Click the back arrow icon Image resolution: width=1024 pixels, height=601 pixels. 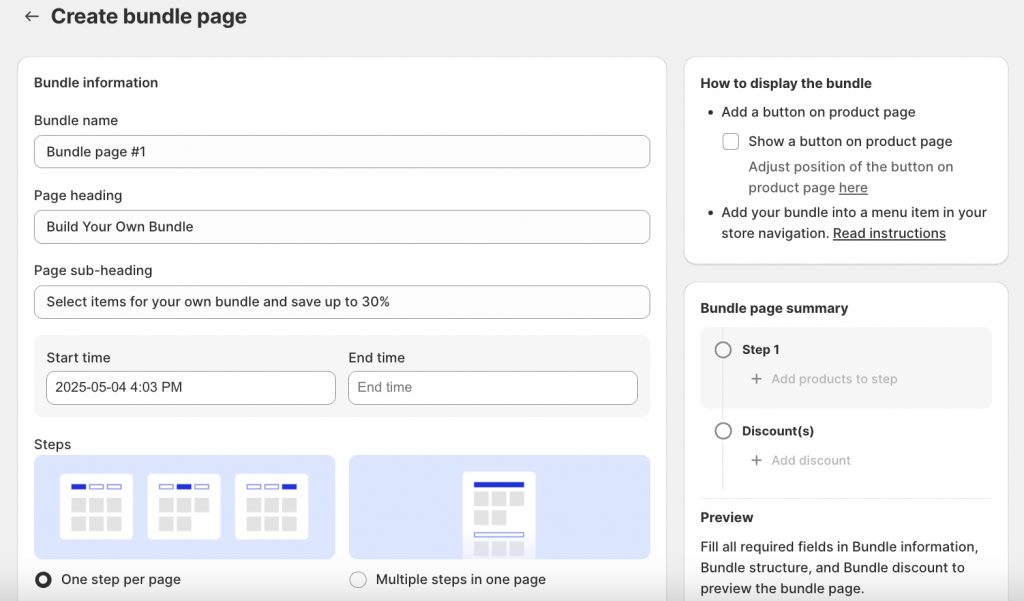[32, 17]
